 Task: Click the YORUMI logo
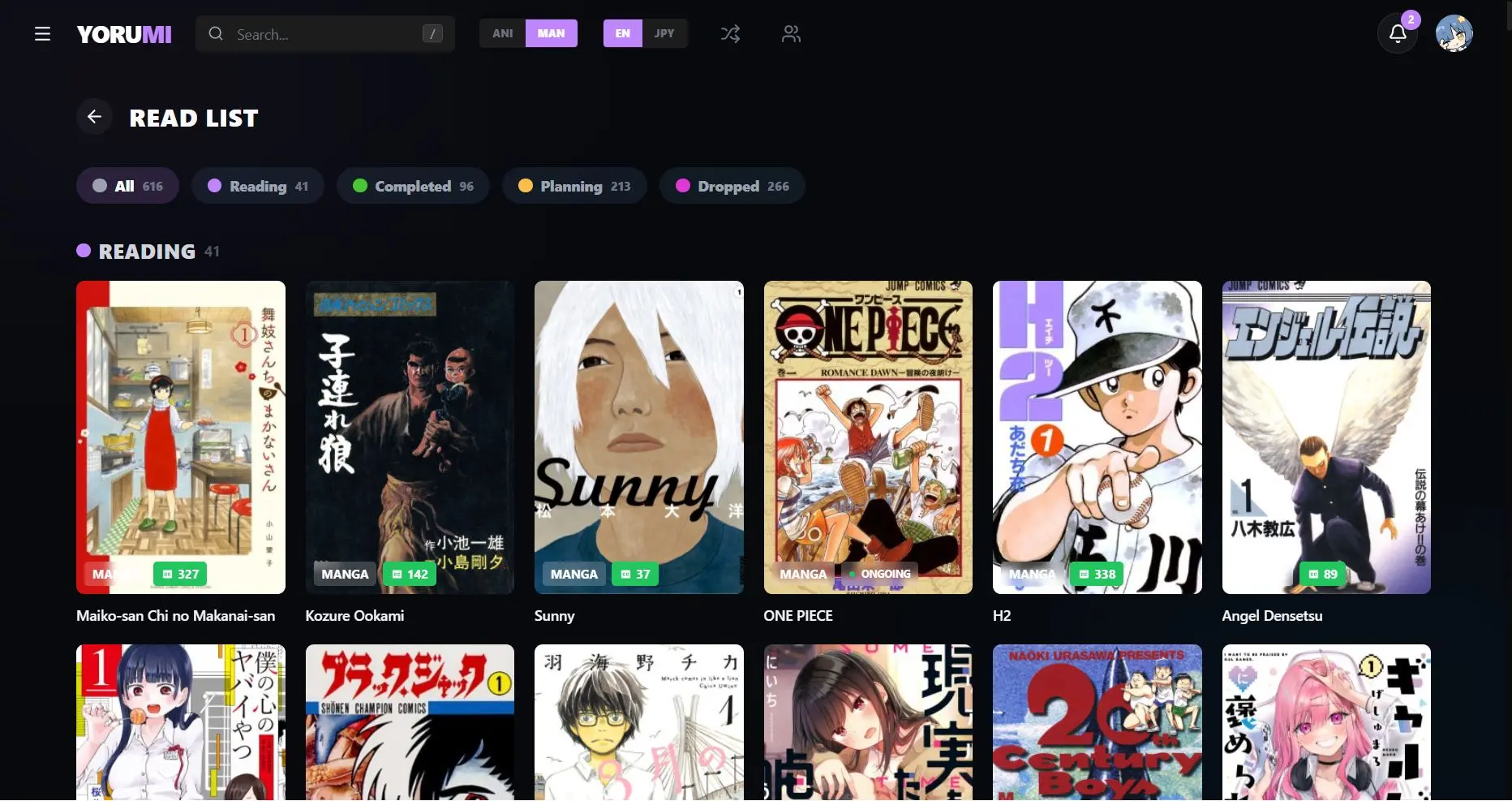click(124, 34)
